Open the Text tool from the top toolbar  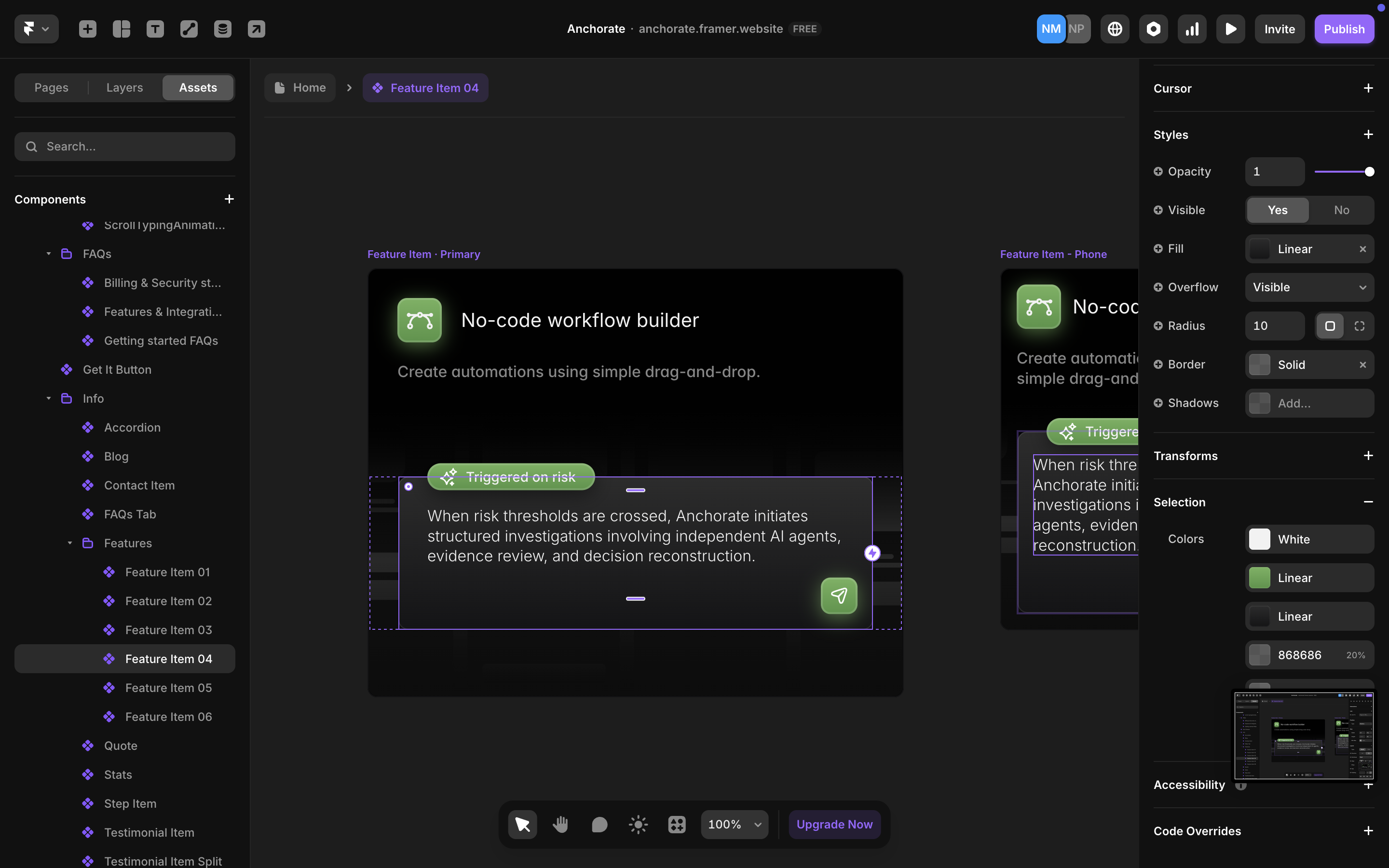click(155, 29)
